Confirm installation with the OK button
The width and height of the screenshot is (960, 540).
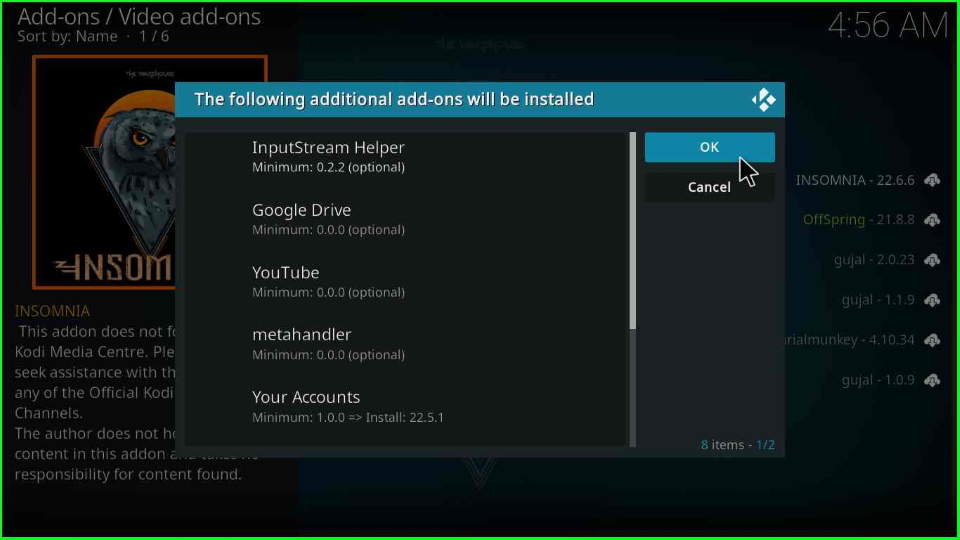[x=709, y=147]
